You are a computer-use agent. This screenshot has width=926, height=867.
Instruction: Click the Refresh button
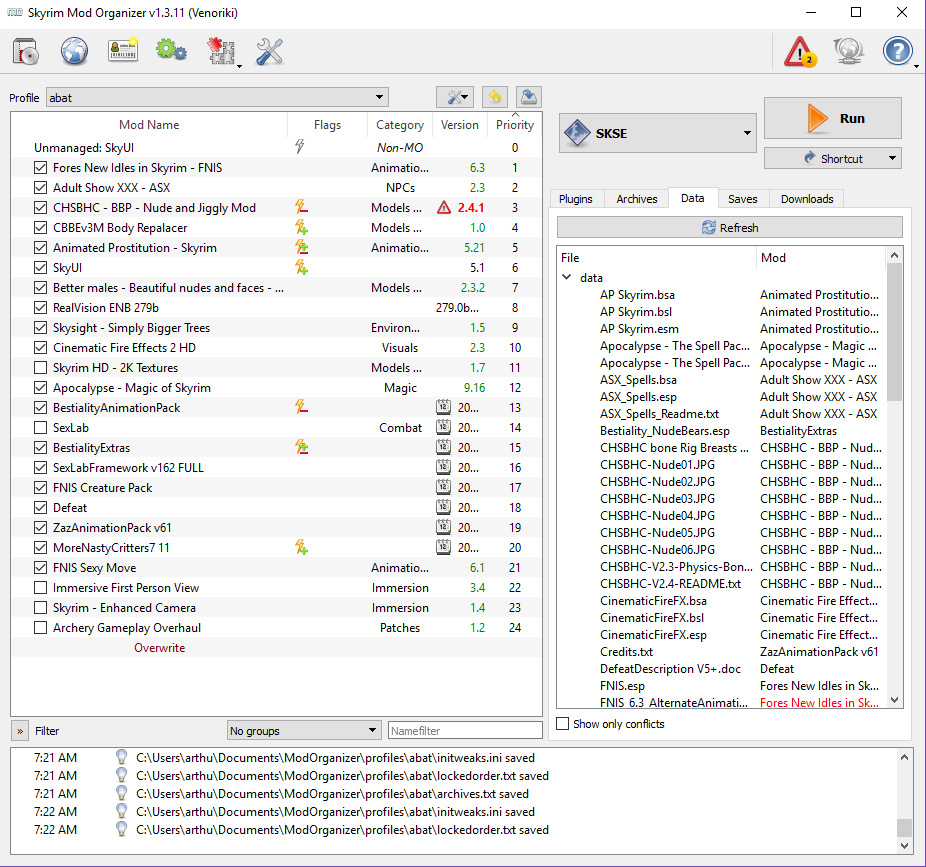729,227
